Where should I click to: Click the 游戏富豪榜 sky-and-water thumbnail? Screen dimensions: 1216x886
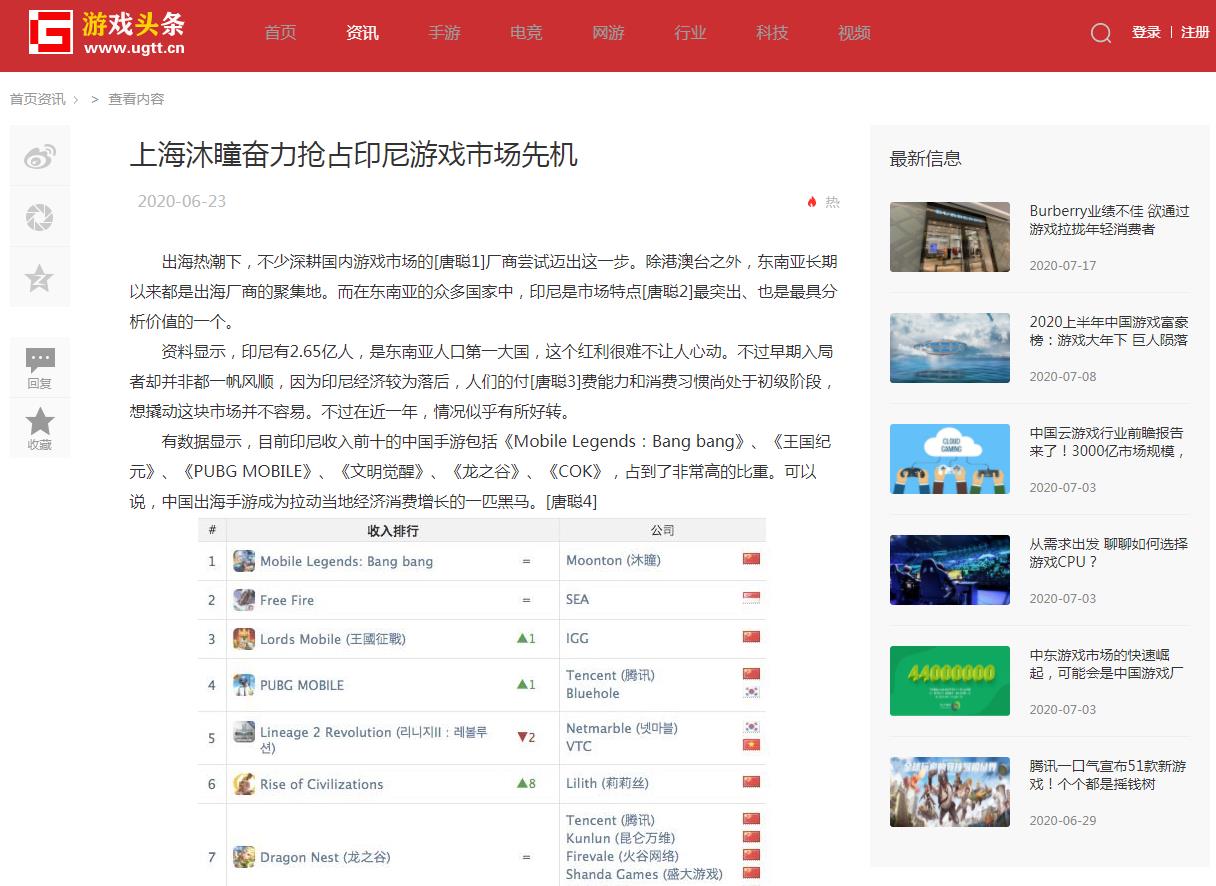(x=950, y=348)
